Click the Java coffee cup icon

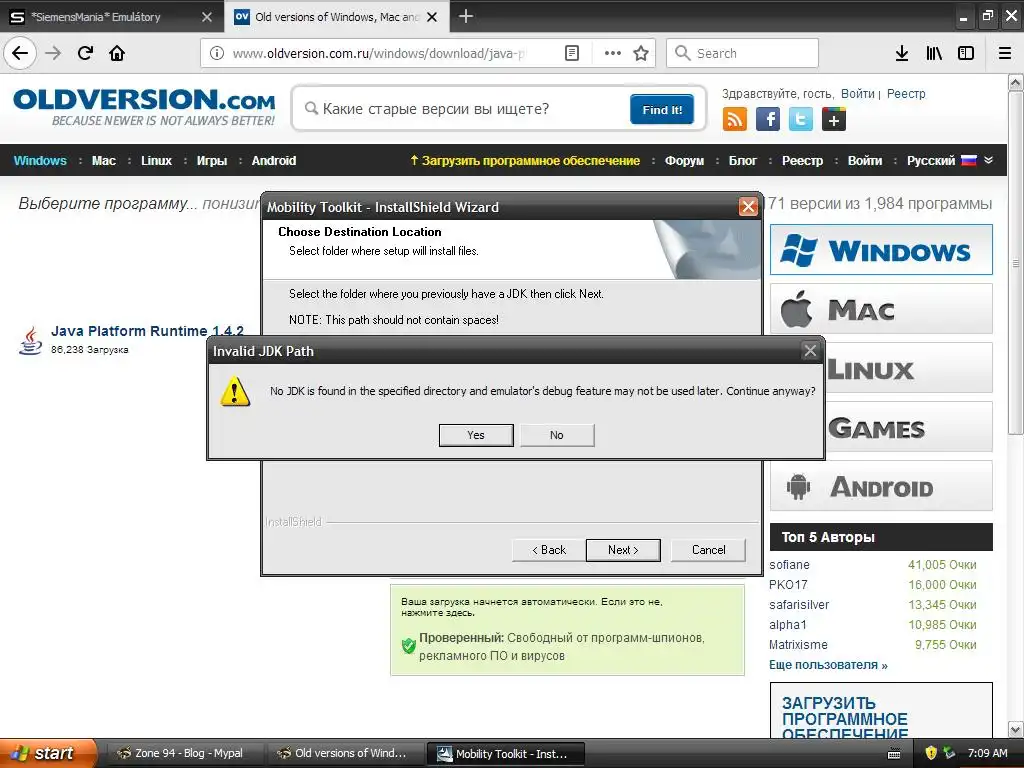tap(30, 340)
